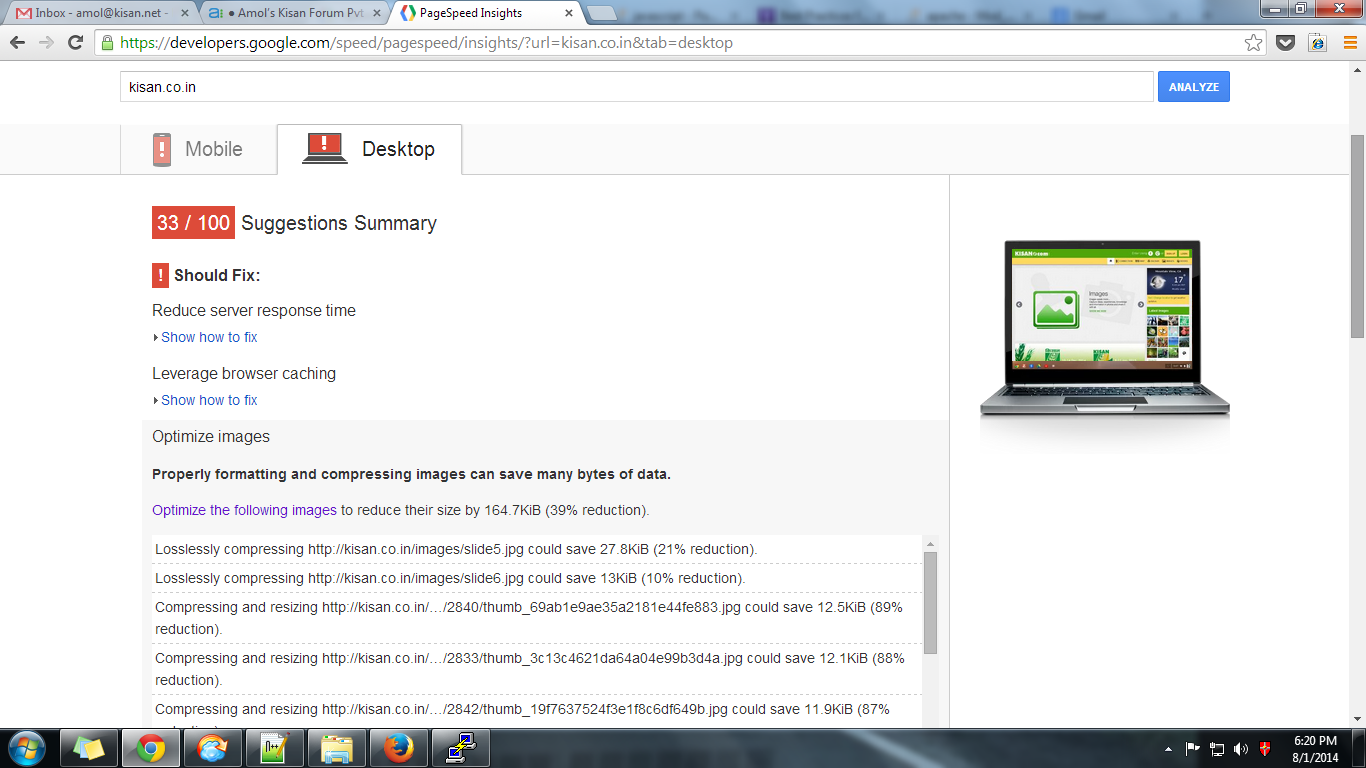This screenshot has height=768, width=1366.
Task: Open Notepad++ from the taskbar
Action: coord(274,748)
